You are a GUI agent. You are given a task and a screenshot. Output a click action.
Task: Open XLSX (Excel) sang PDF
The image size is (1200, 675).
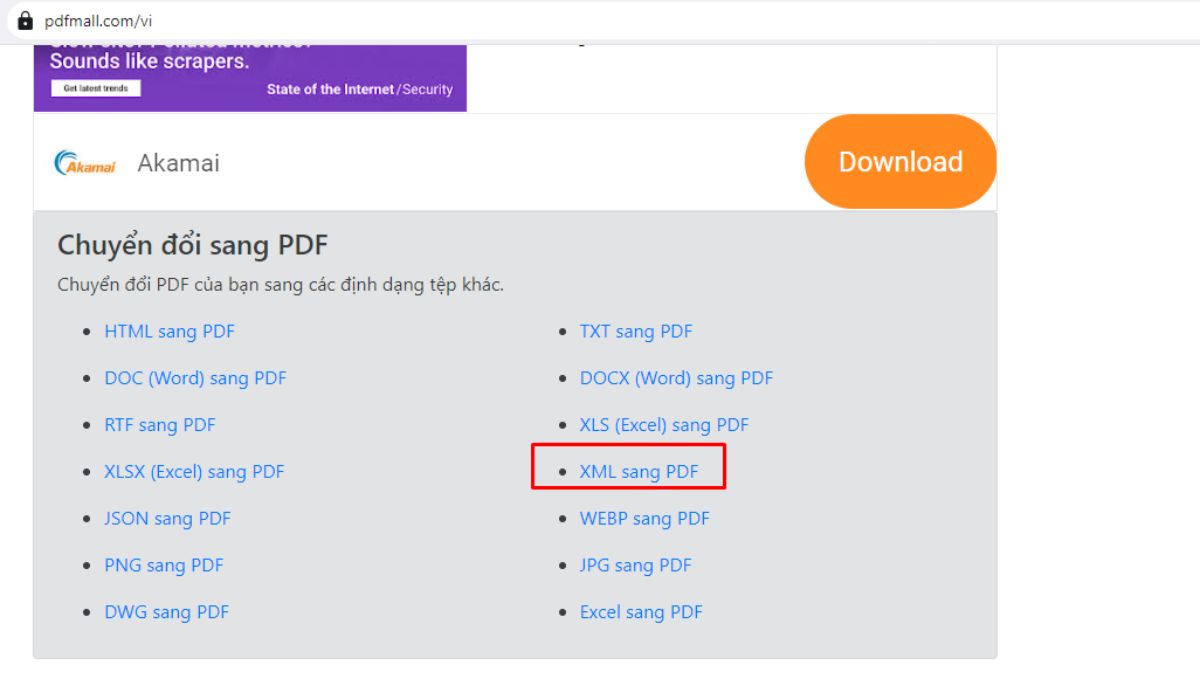[x=194, y=471]
